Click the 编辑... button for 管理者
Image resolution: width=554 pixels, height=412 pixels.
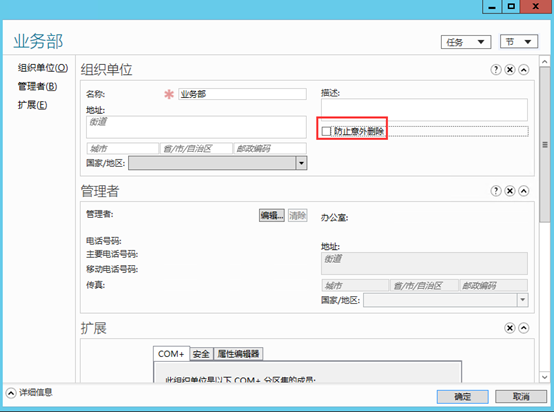[x=272, y=215]
